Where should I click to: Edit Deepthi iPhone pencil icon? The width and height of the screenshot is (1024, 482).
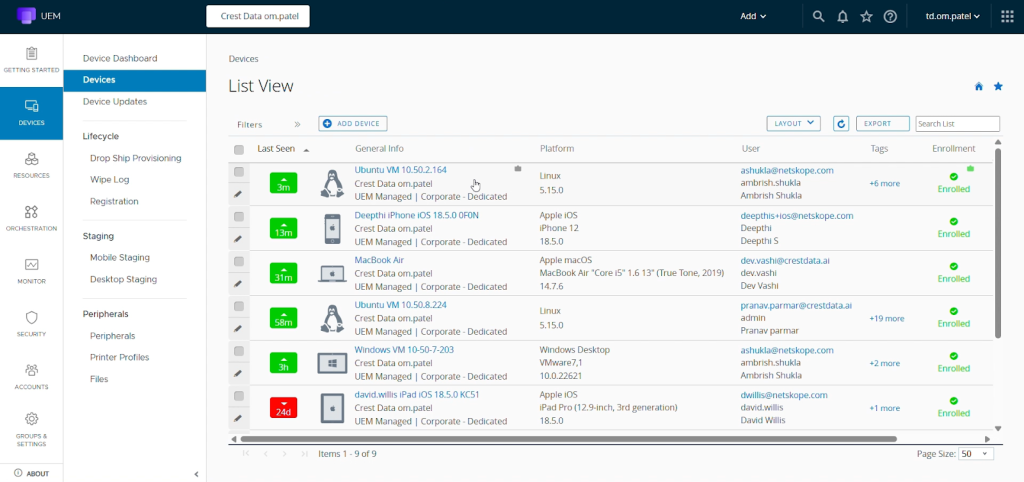(x=238, y=239)
